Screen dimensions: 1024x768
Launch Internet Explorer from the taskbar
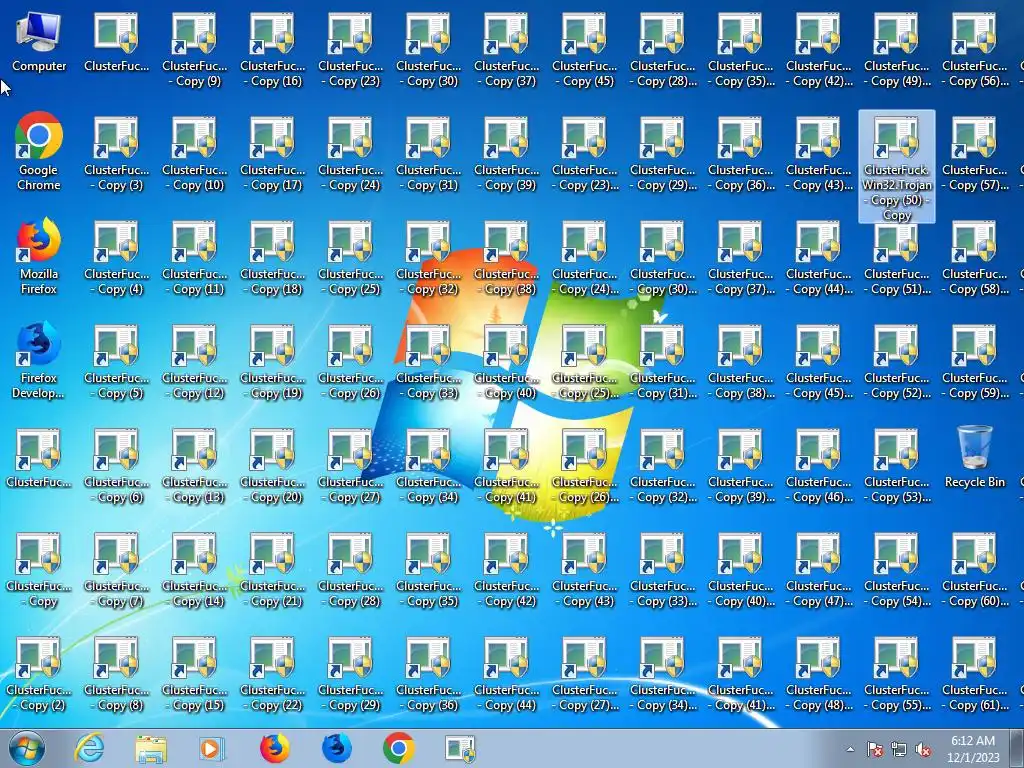[89, 748]
